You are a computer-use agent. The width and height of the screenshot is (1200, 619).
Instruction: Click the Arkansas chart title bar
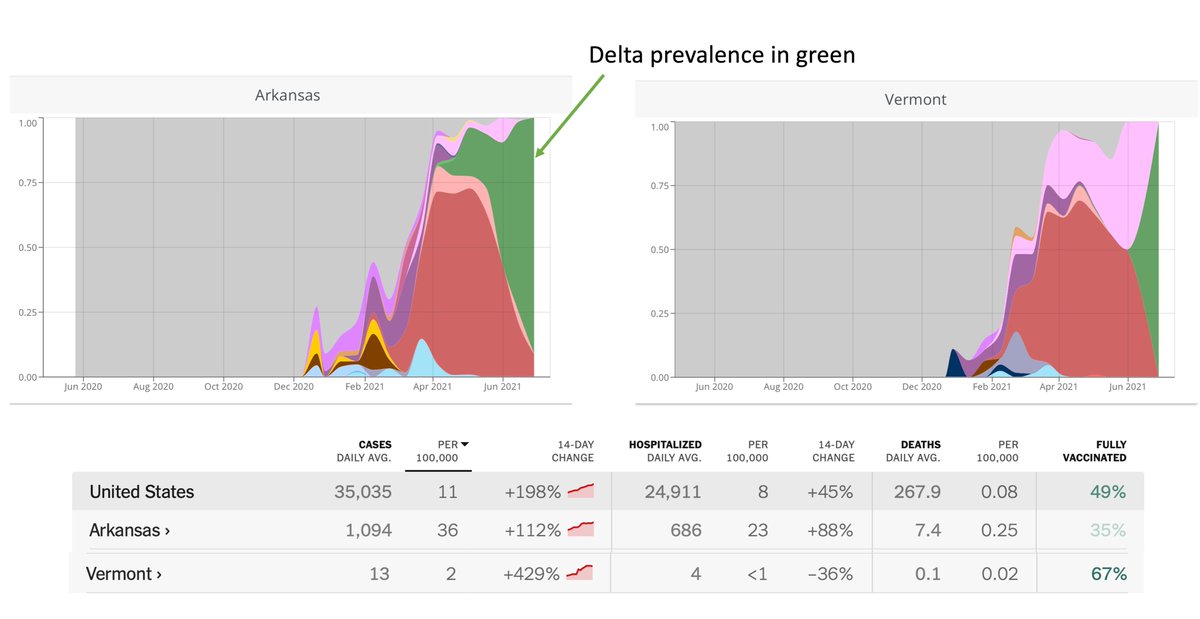(288, 96)
